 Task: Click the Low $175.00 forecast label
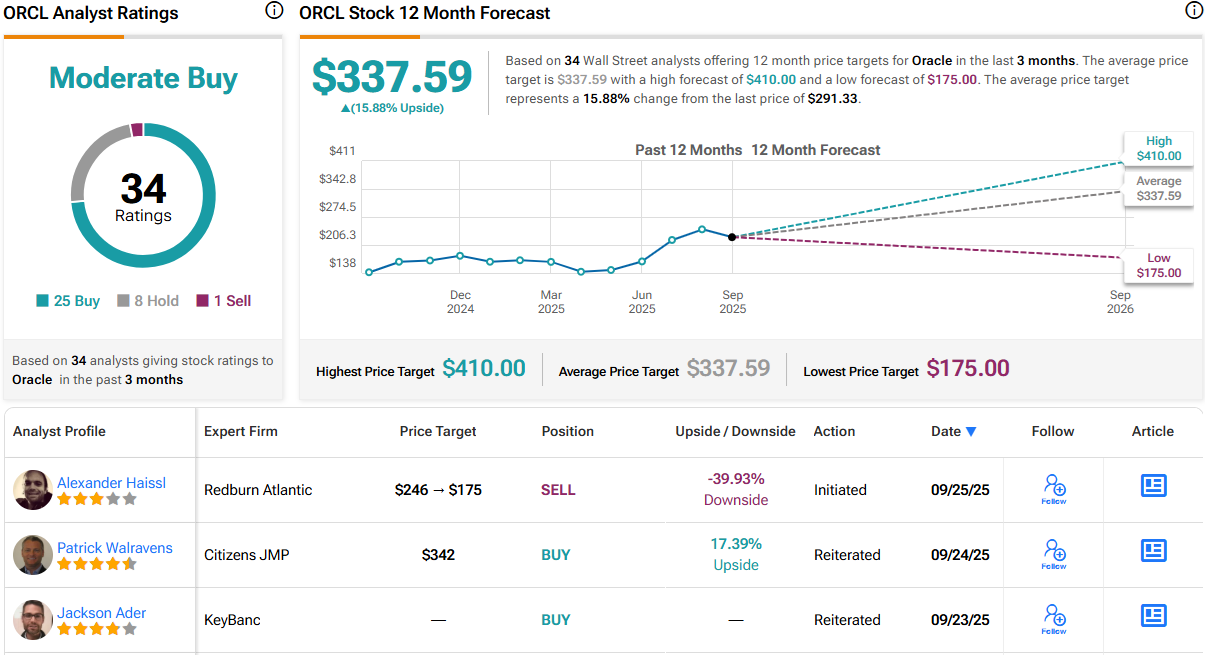pos(1159,265)
